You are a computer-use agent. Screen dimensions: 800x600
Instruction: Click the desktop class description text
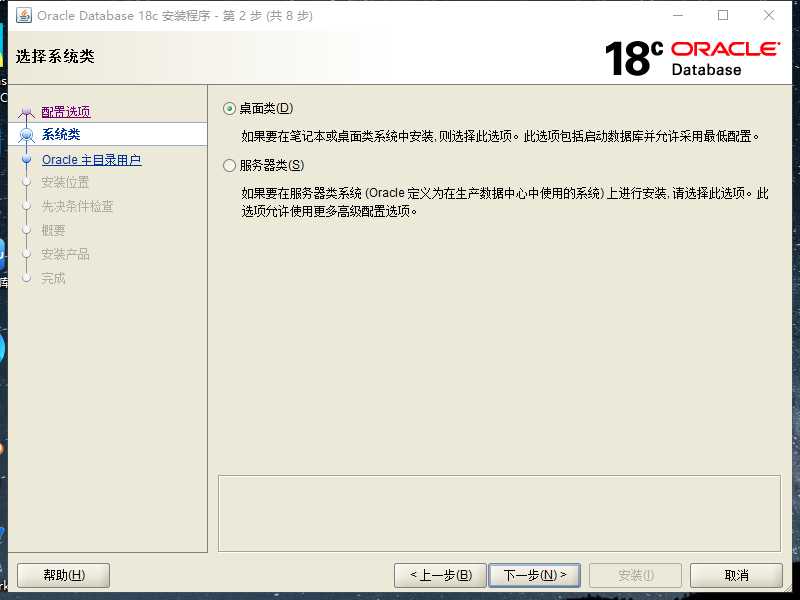(501, 136)
